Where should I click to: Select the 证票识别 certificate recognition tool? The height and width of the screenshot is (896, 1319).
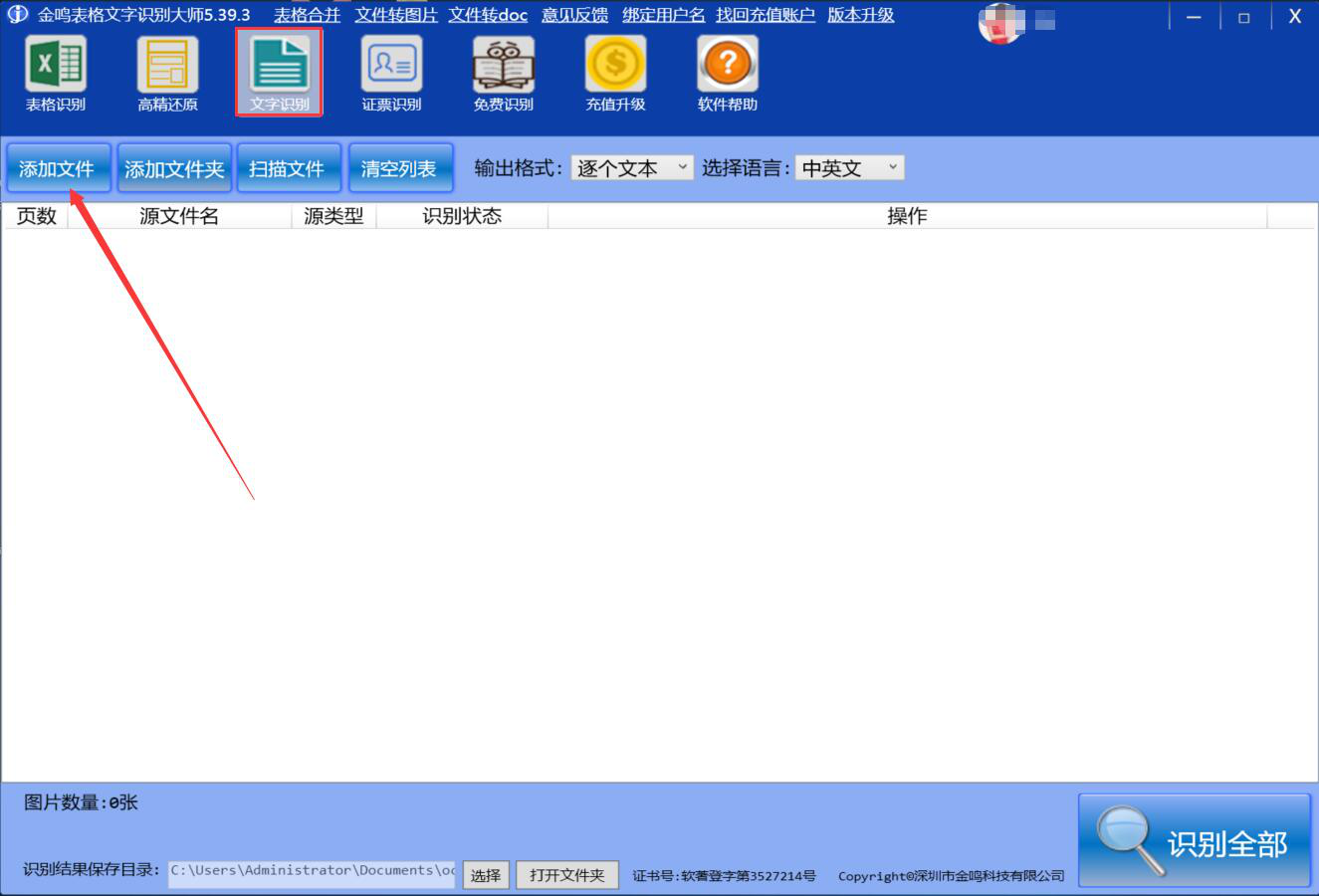click(390, 72)
